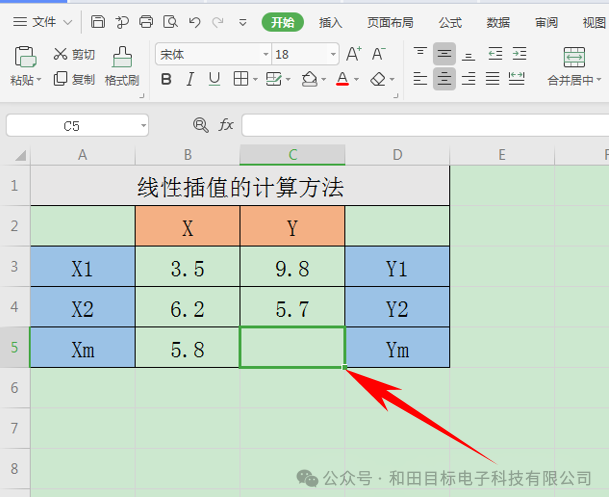Click the select-all corner triangle
The image size is (611, 502).
click(21, 155)
